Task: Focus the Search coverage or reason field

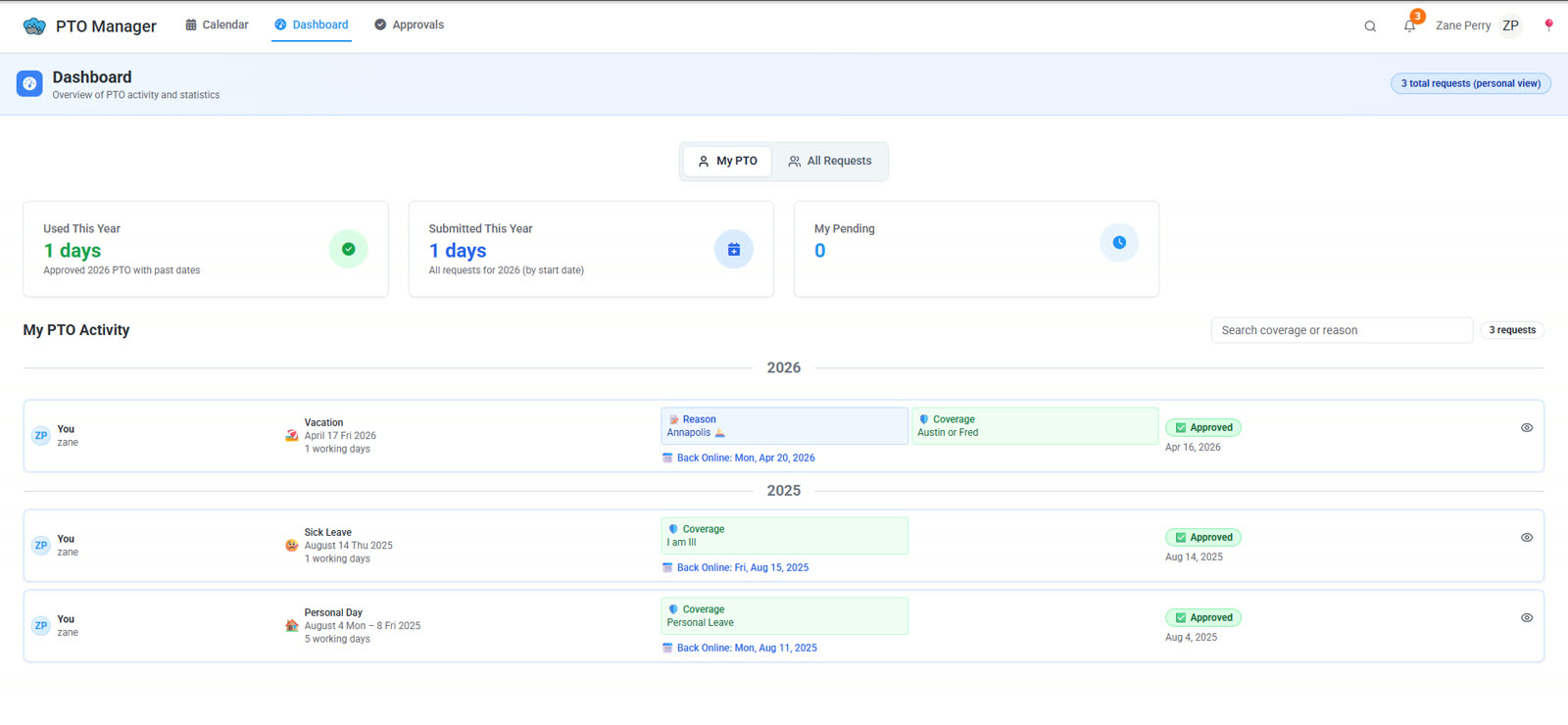Action: click(x=1342, y=330)
